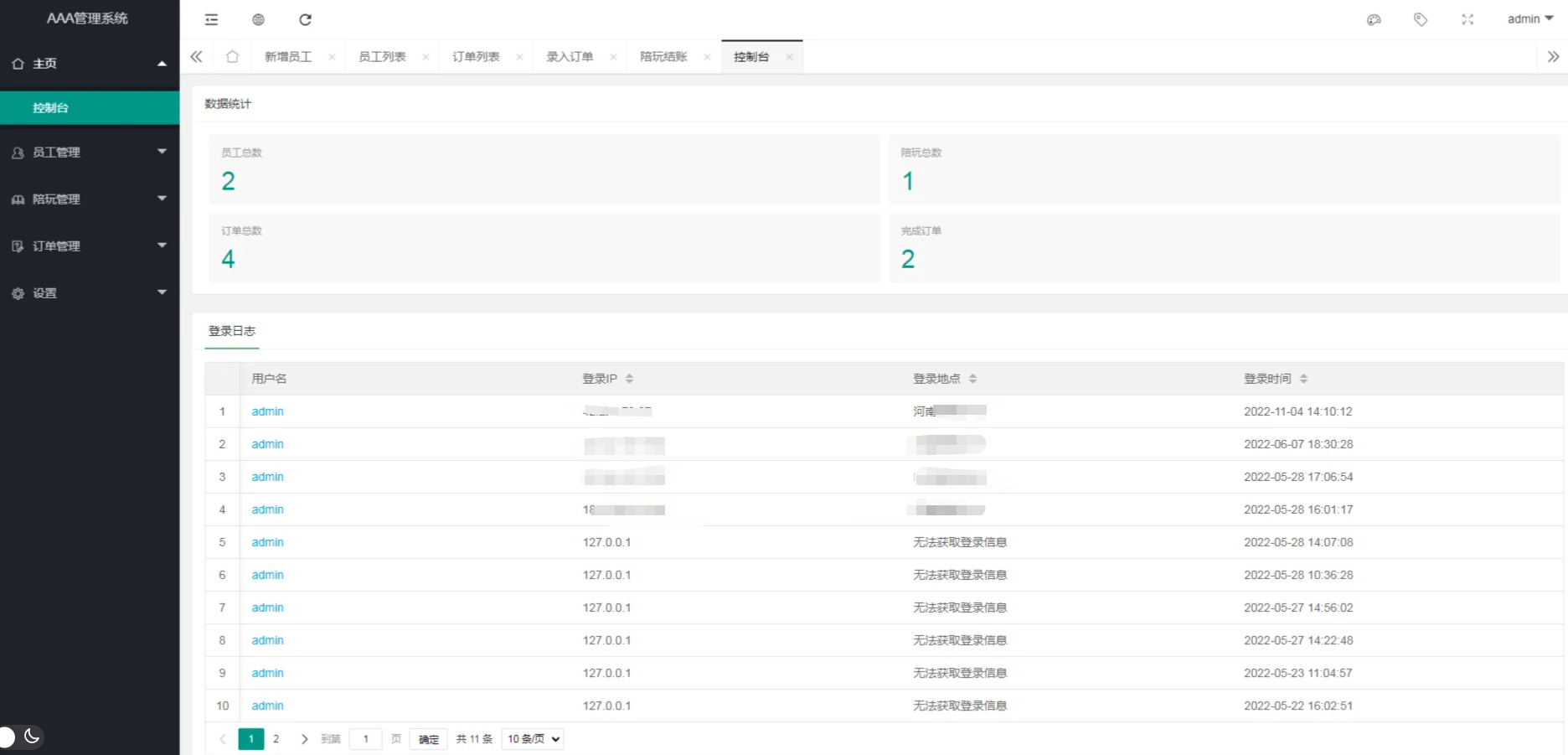Collapse the 主页 sidebar menu

click(90, 64)
